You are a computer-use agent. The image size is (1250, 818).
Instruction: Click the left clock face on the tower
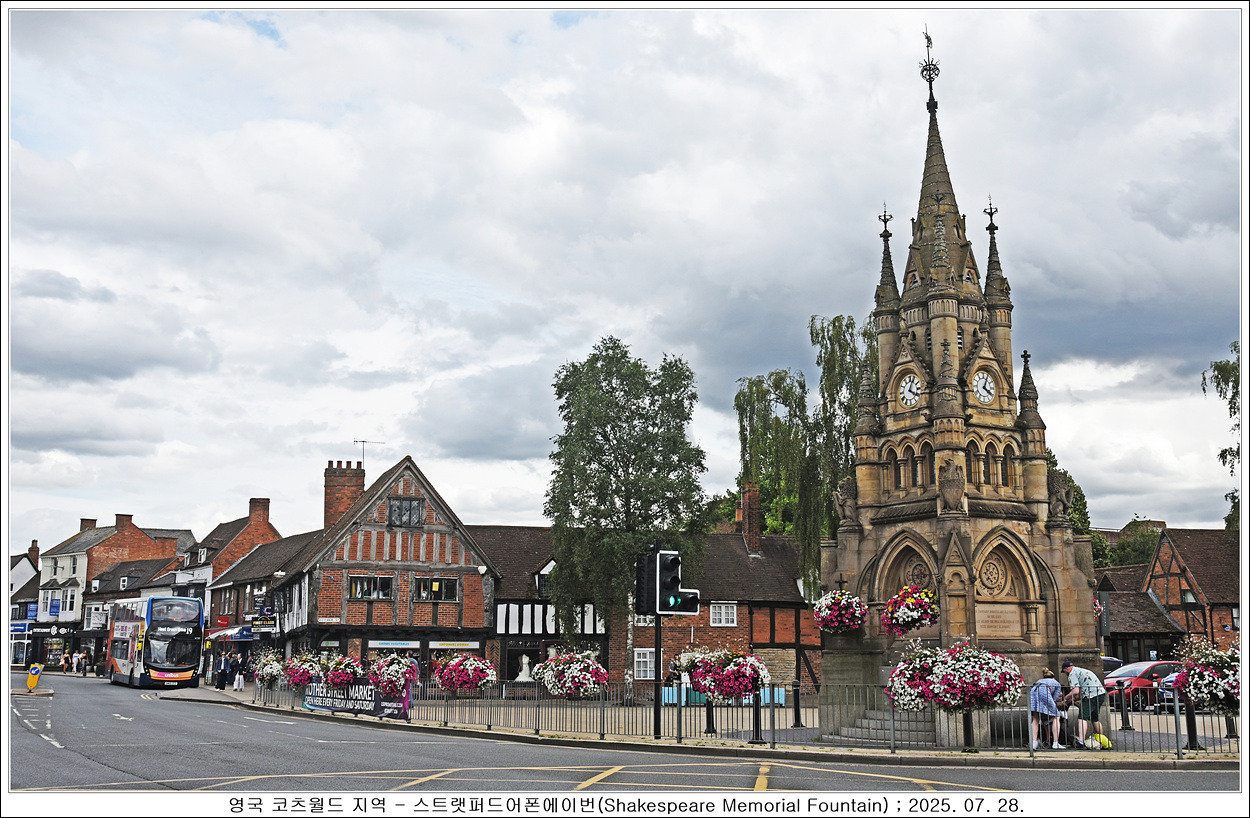click(x=909, y=389)
